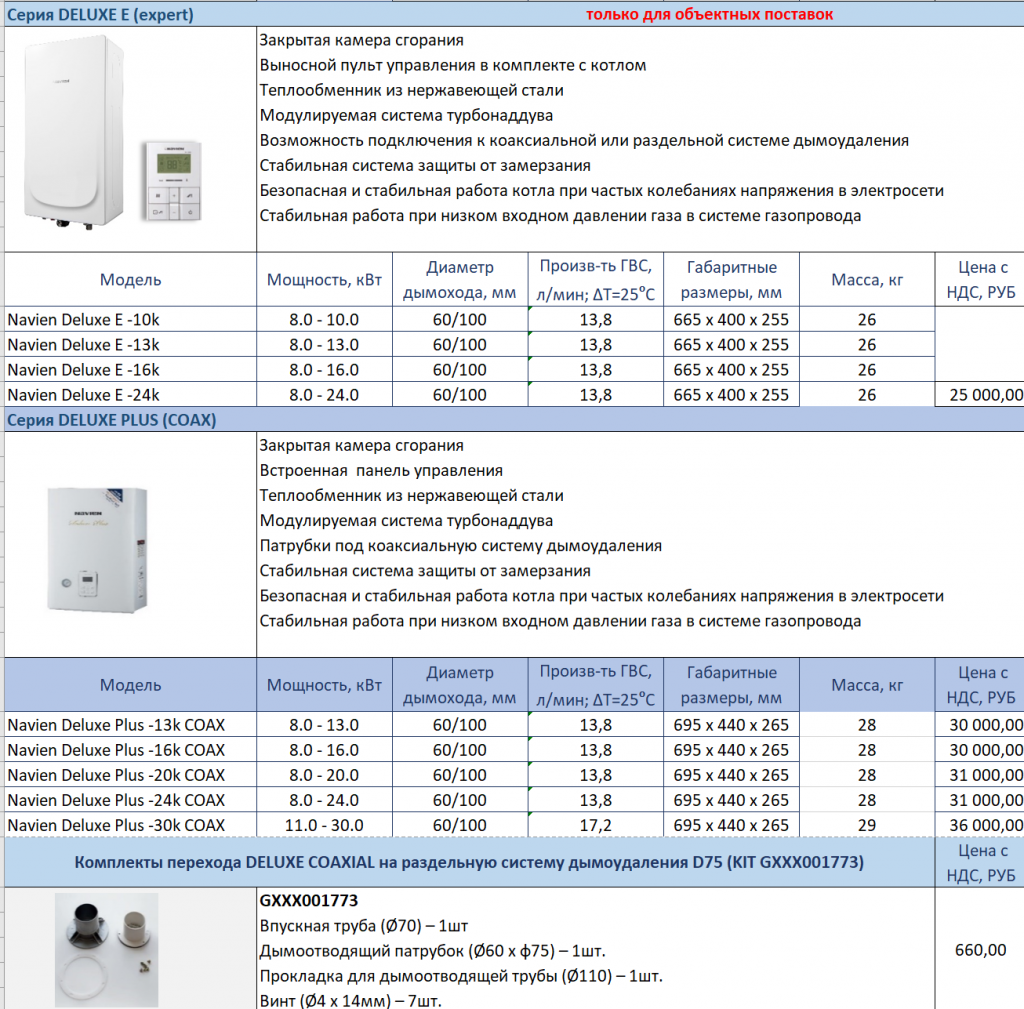1024x1009 pixels.
Task: Click the kit price '660,00'
Action: (x=980, y=950)
